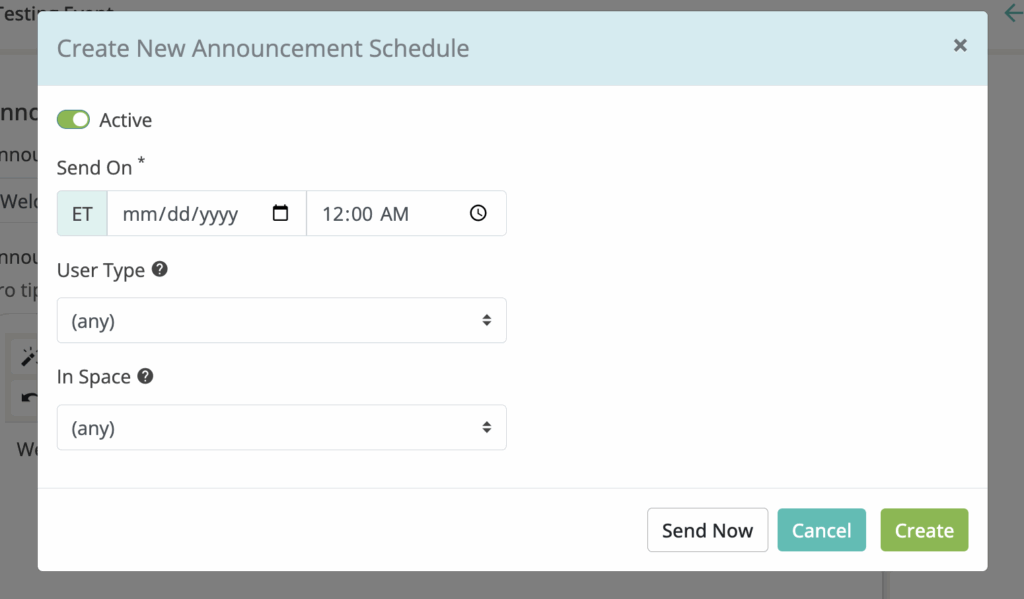The width and height of the screenshot is (1024, 599).
Task: Click the back arrow behind the dialog
Action: click(x=1012, y=15)
